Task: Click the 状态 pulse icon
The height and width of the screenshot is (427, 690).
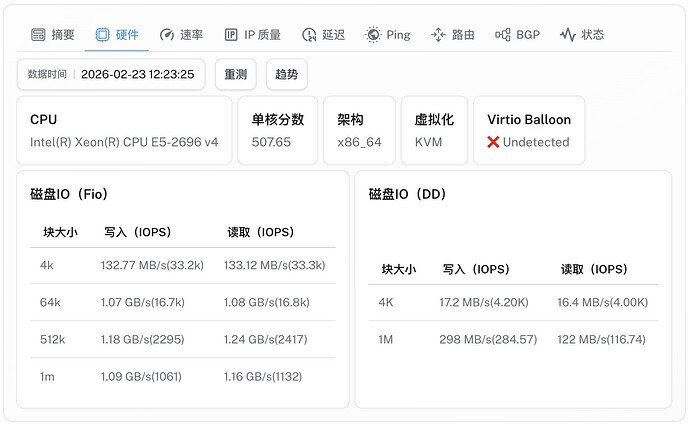Action: 568,34
